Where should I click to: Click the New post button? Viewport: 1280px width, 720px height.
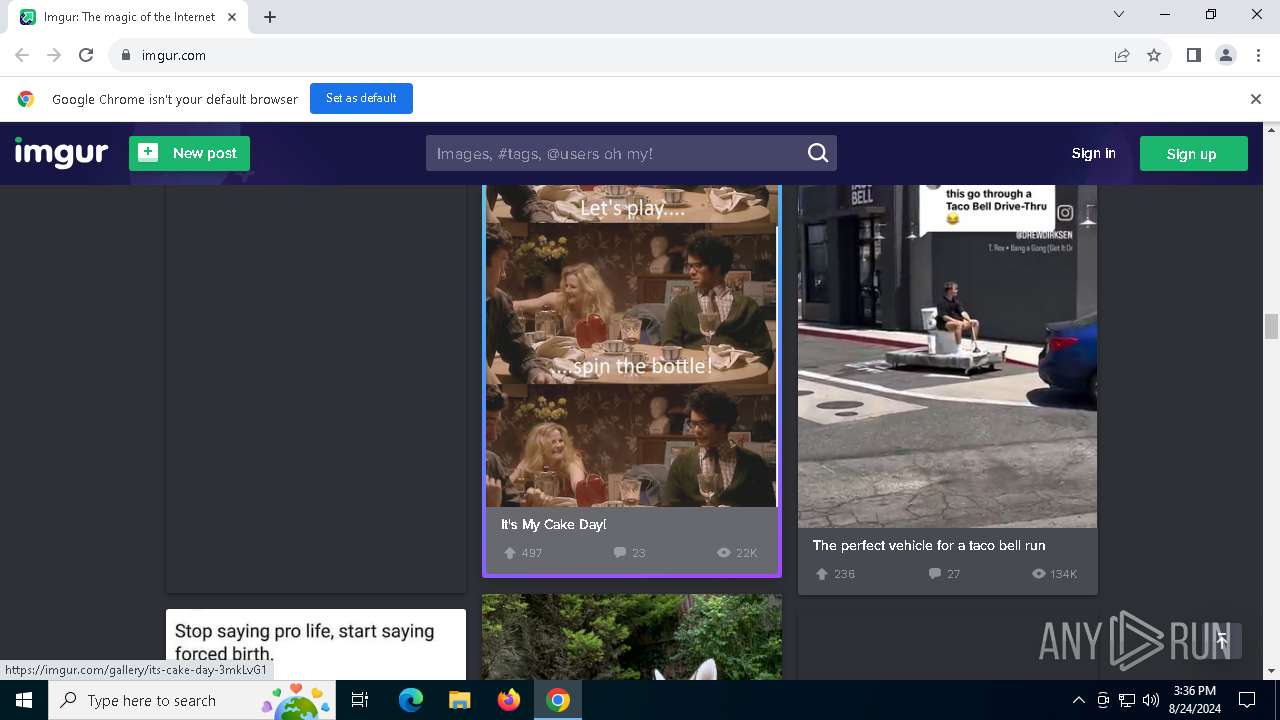pyautogui.click(x=189, y=153)
